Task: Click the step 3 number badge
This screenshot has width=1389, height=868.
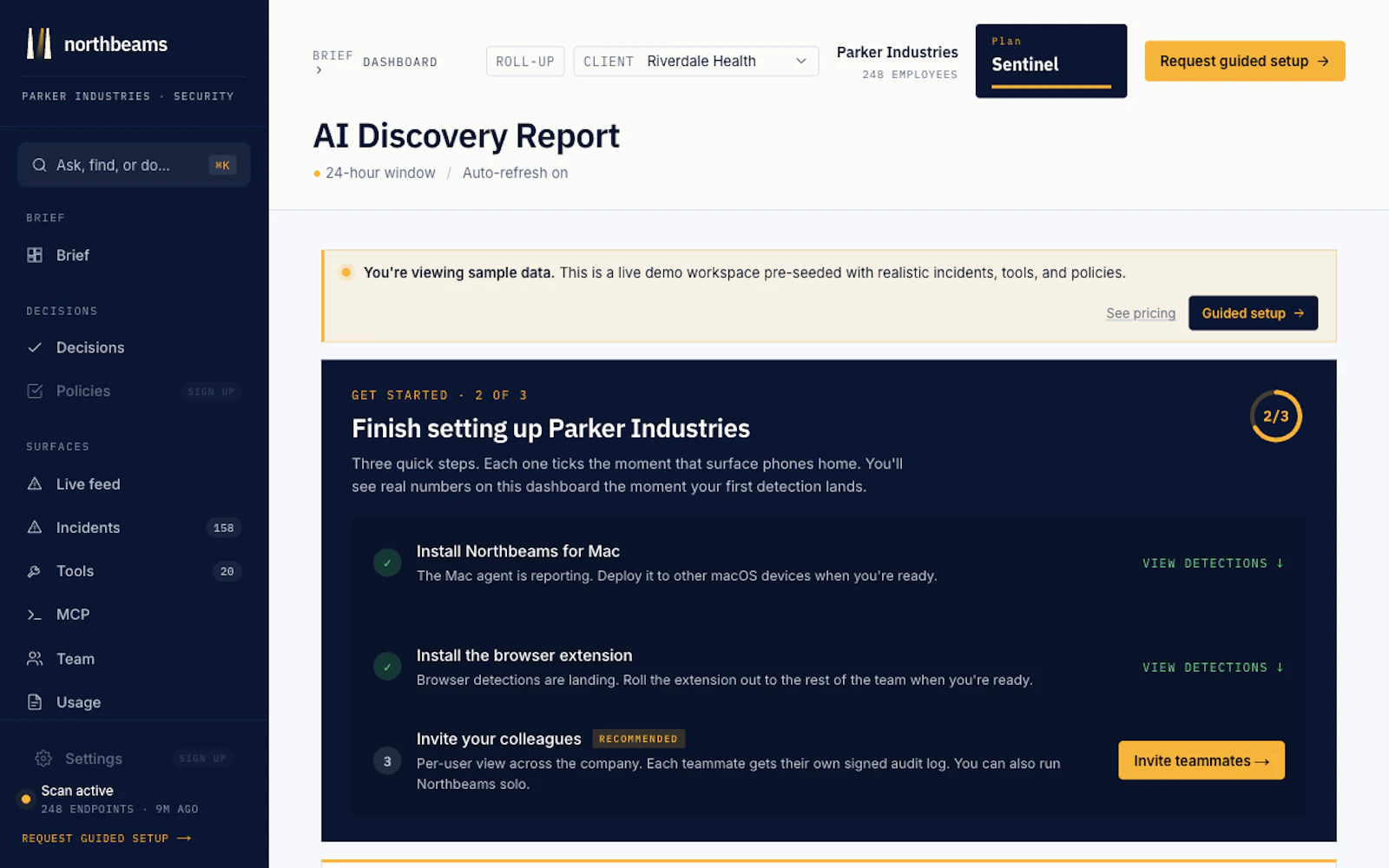Action: tap(387, 761)
